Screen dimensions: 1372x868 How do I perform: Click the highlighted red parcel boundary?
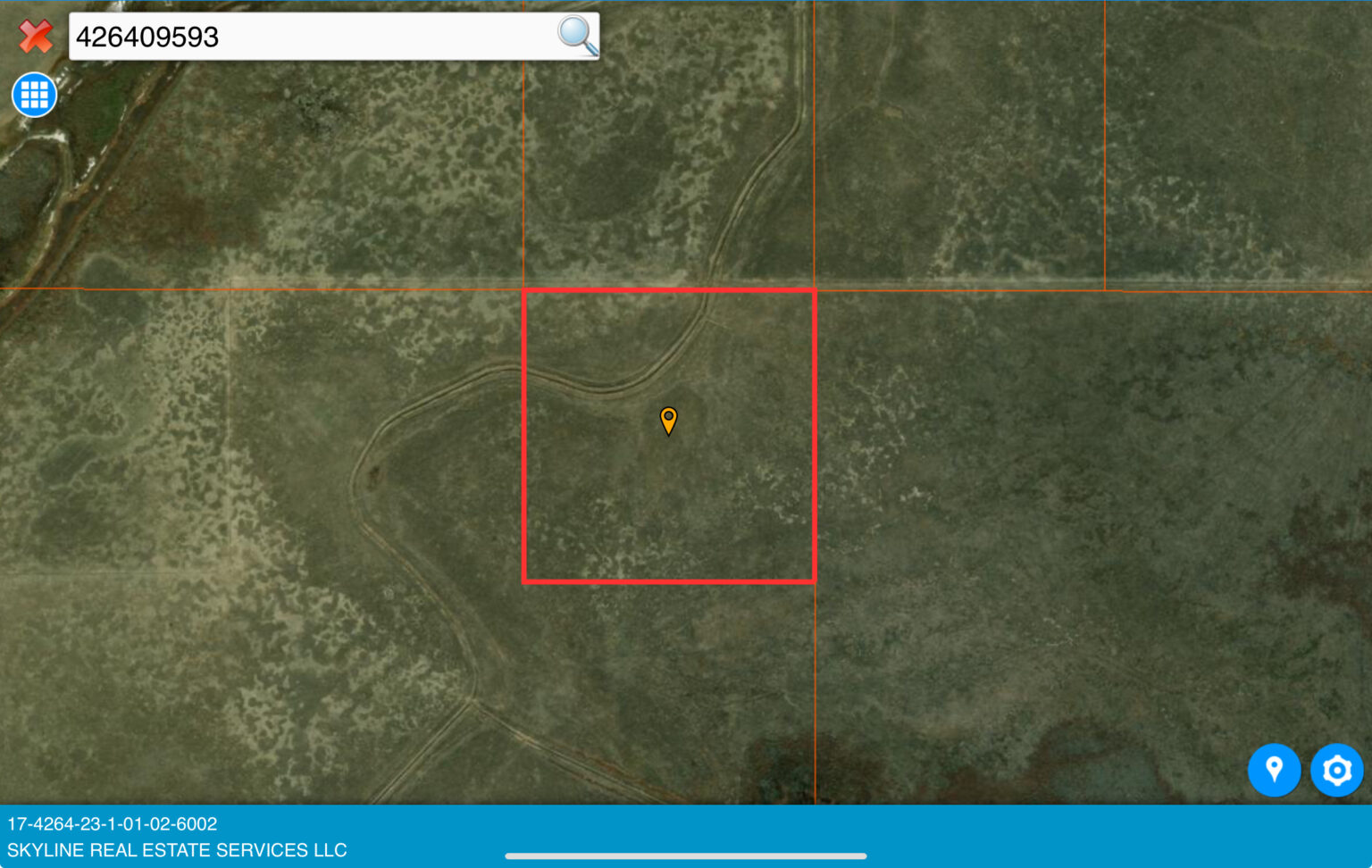coord(668,292)
